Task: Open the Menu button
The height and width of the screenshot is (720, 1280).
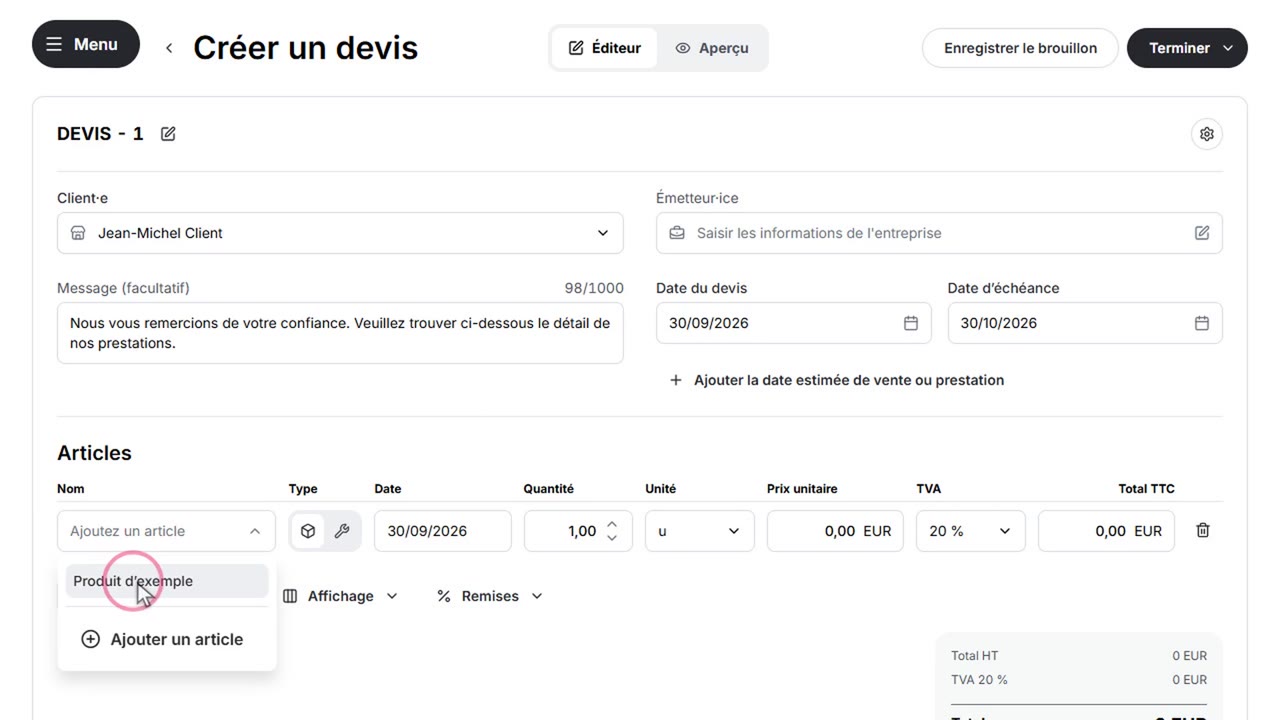Action: [x=86, y=45]
